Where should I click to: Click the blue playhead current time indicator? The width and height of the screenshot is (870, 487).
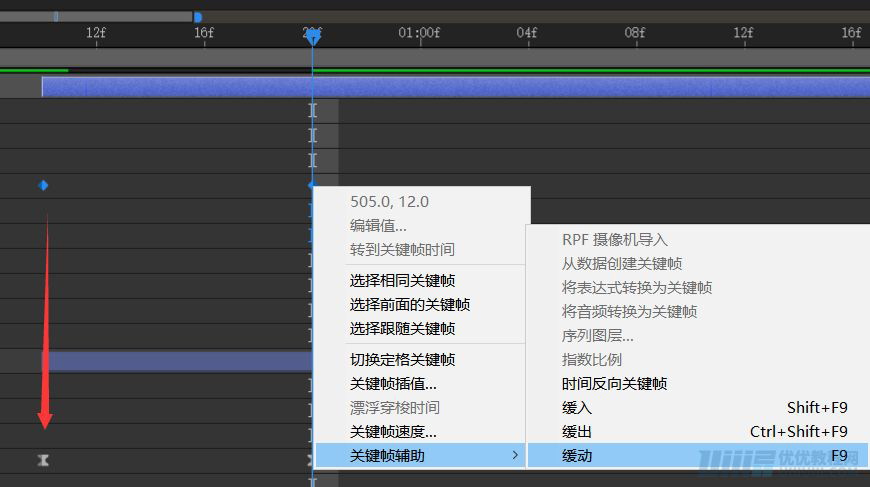(313, 36)
